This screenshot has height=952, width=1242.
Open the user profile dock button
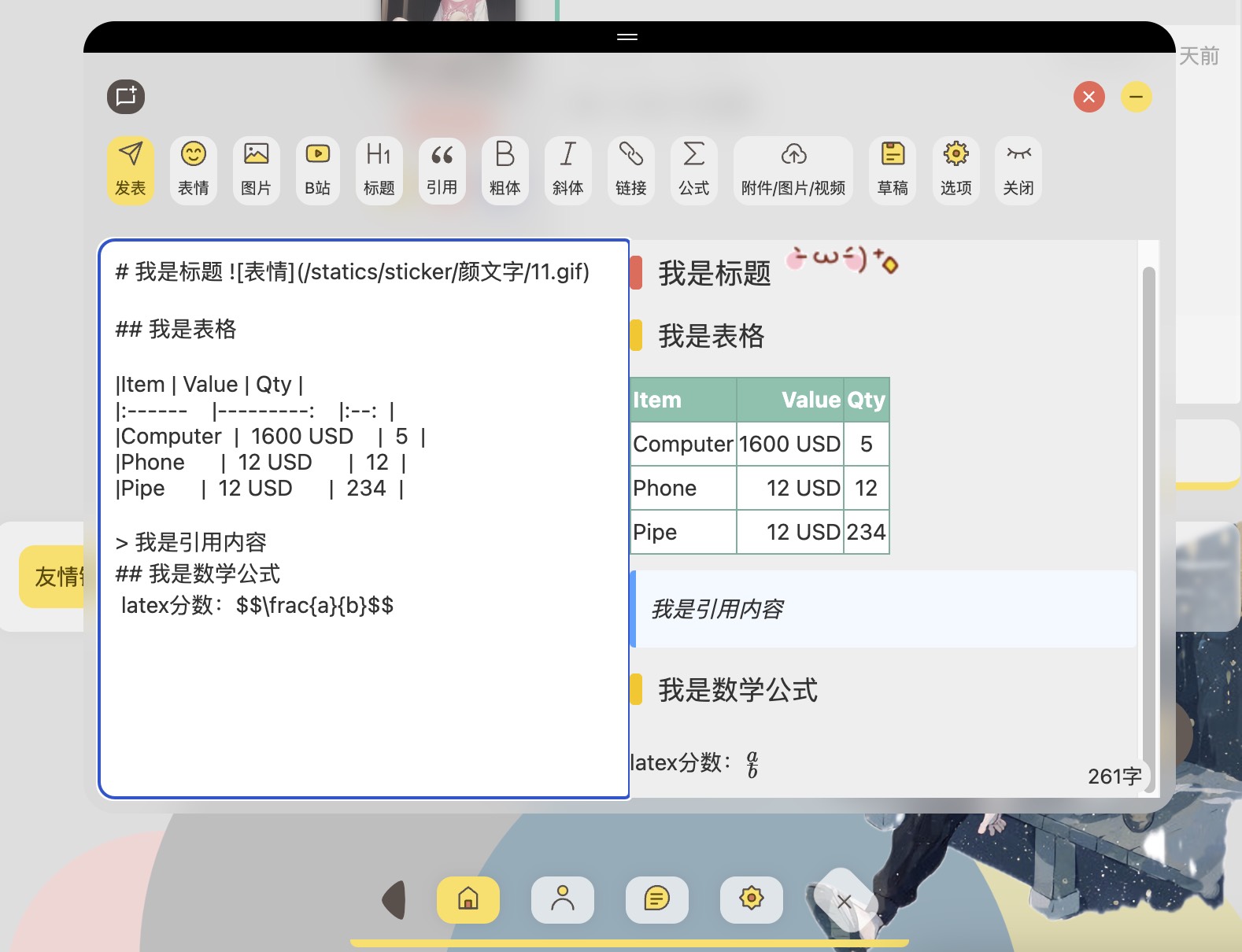563,898
